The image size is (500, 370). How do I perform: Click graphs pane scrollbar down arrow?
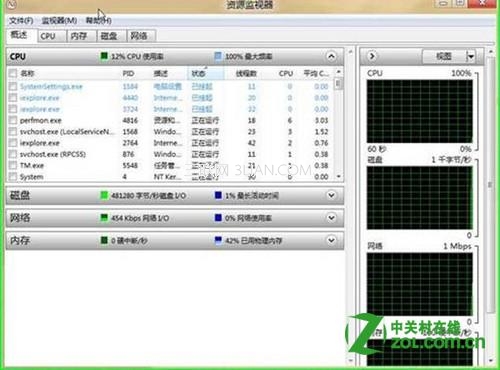(x=490, y=360)
